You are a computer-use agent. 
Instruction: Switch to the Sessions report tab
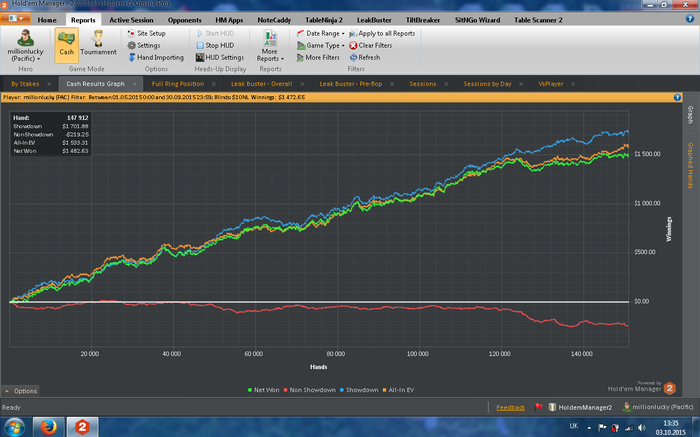point(423,84)
